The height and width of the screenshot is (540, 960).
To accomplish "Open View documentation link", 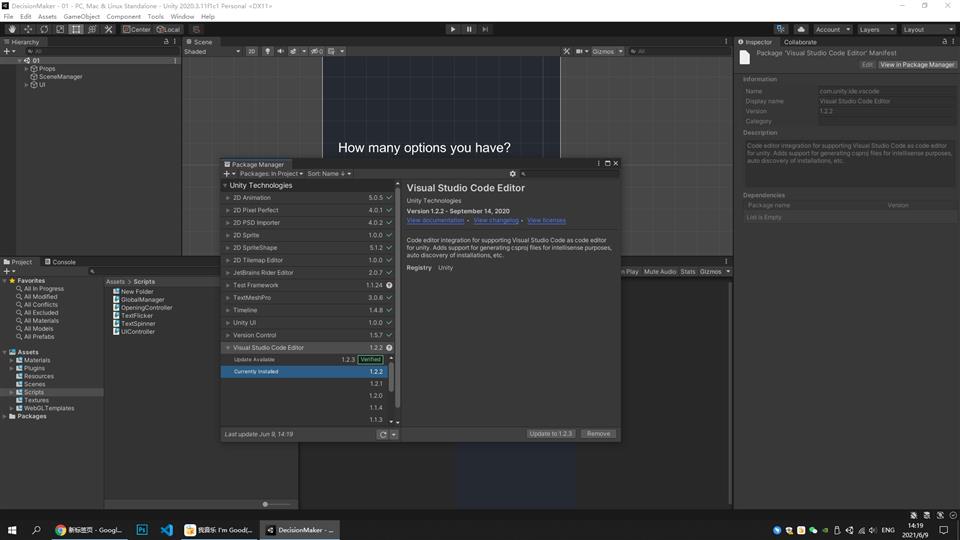I will [x=435, y=220].
